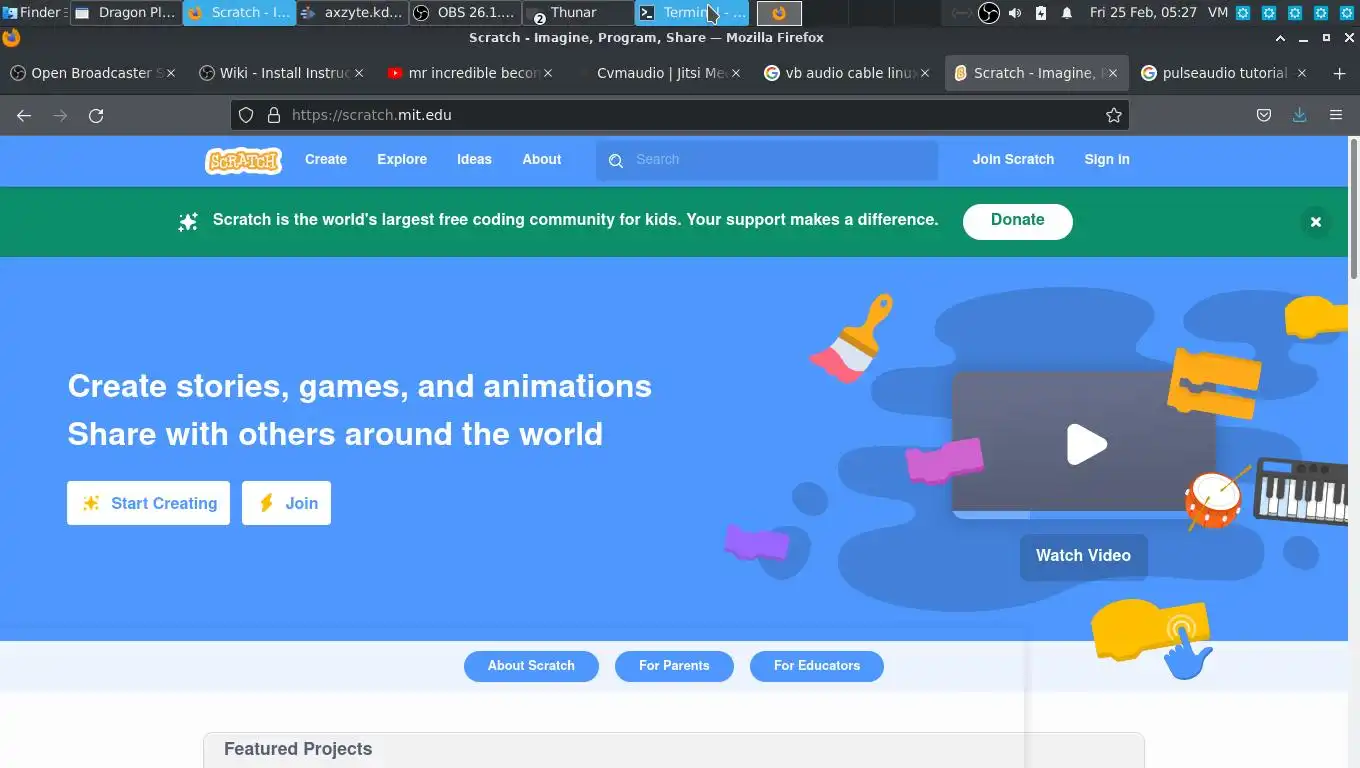Click Sign in
The image size is (1360, 768).
pyautogui.click(x=1107, y=160)
